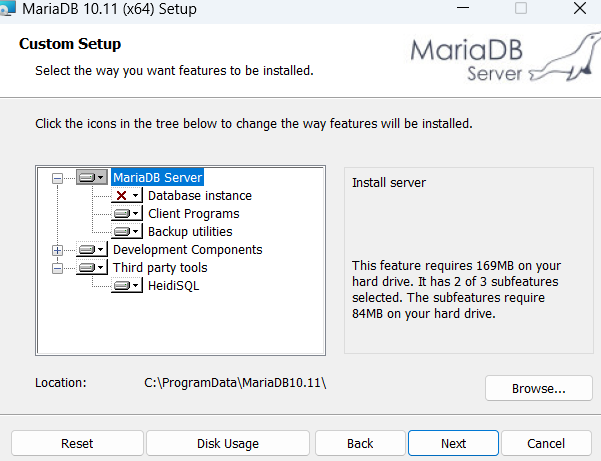Collapse the Third party tools node
This screenshot has height=461, width=601.
(57, 268)
